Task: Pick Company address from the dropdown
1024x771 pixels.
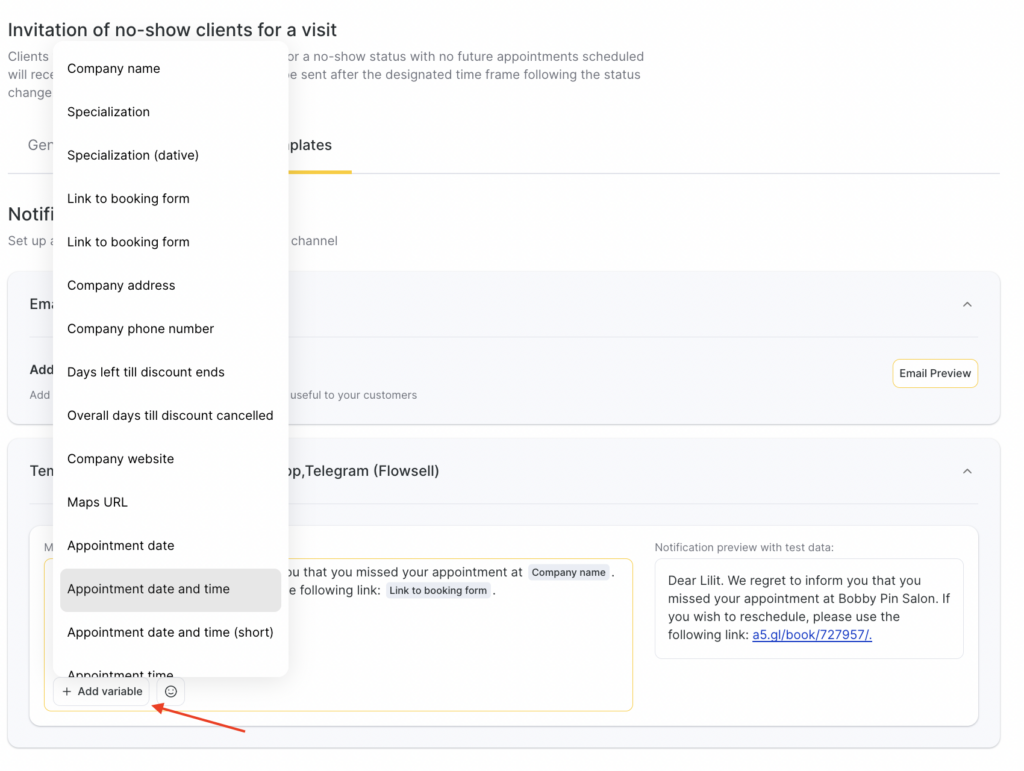Action: pyautogui.click(x=121, y=285)
